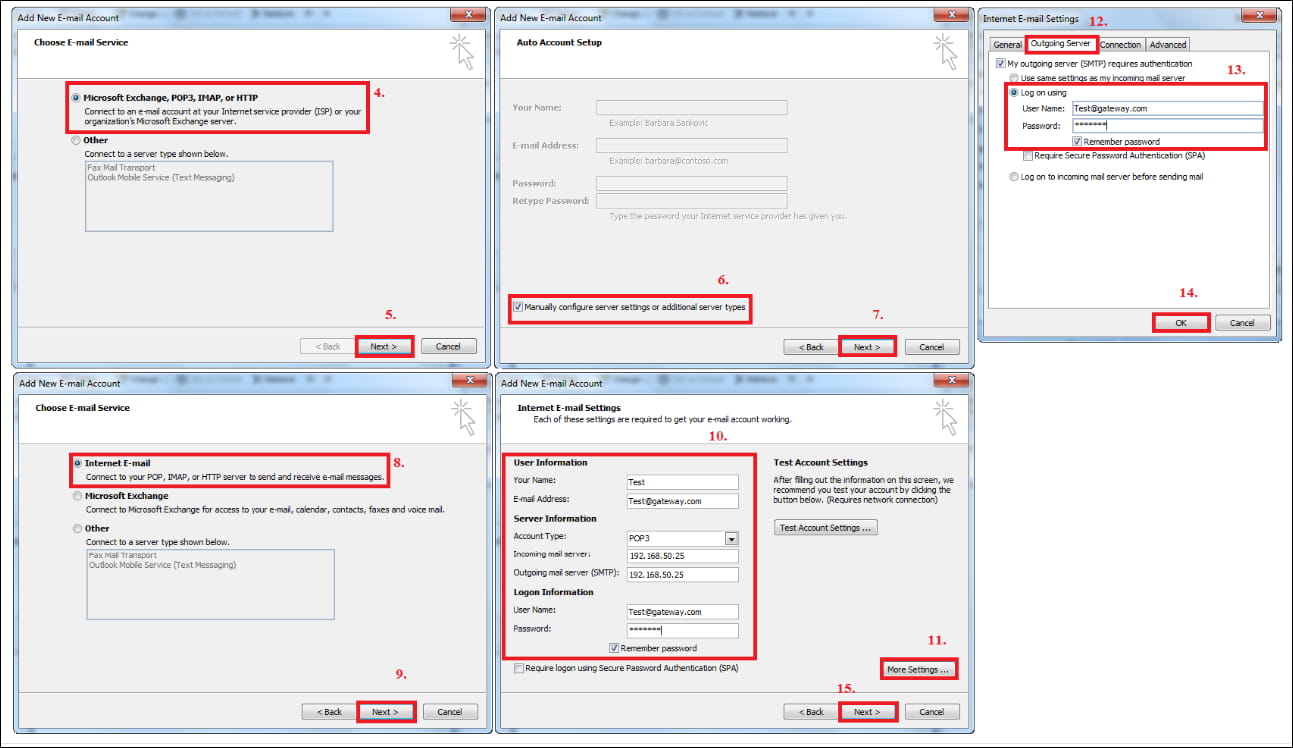Click Cancel in the tabbed Internet E-mail Settings dialog
The image size is (1293, 748).
(1243, 323)
